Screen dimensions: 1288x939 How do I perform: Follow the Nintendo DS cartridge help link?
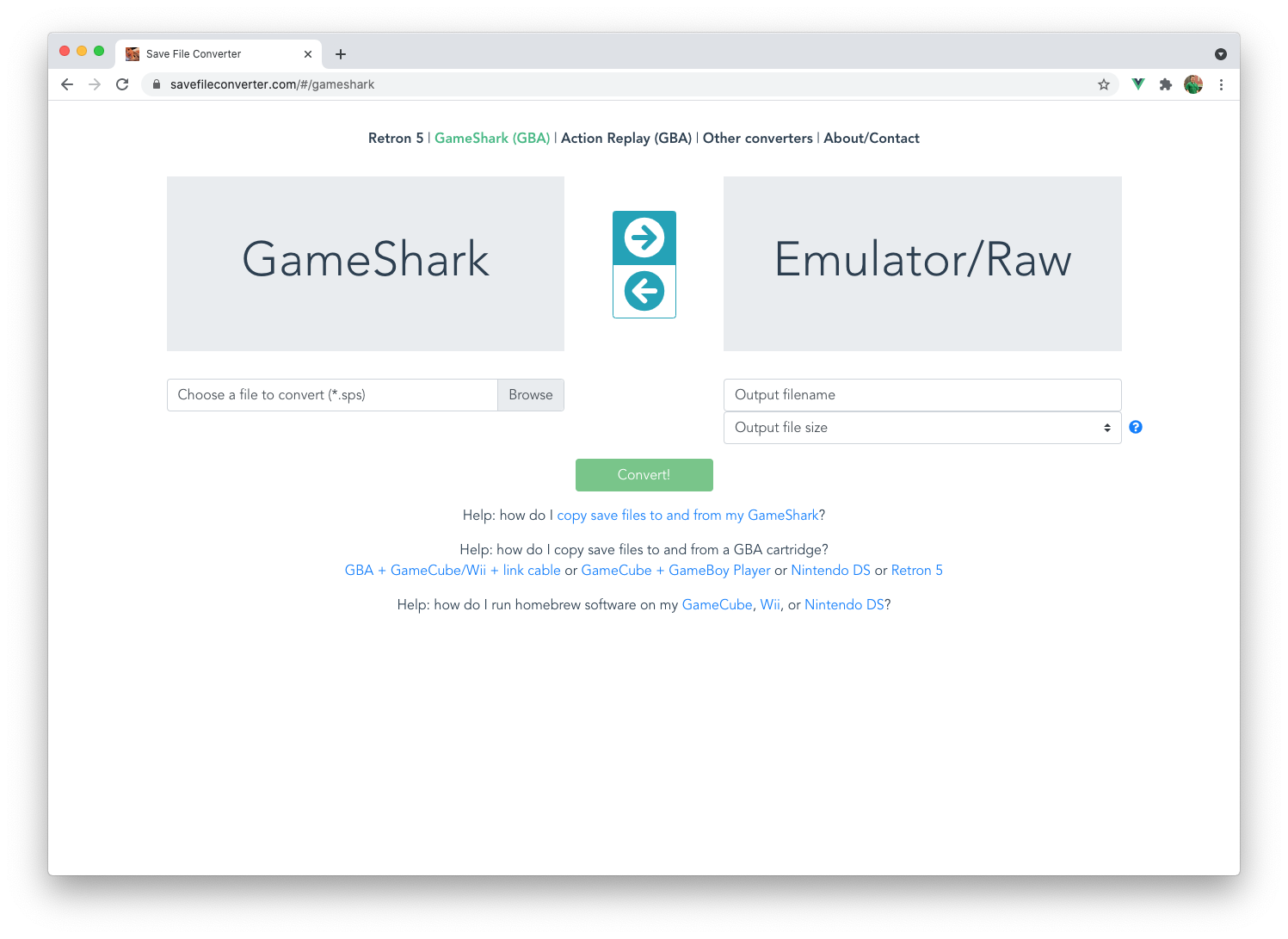pyautogui.click(x=831, y=571)
